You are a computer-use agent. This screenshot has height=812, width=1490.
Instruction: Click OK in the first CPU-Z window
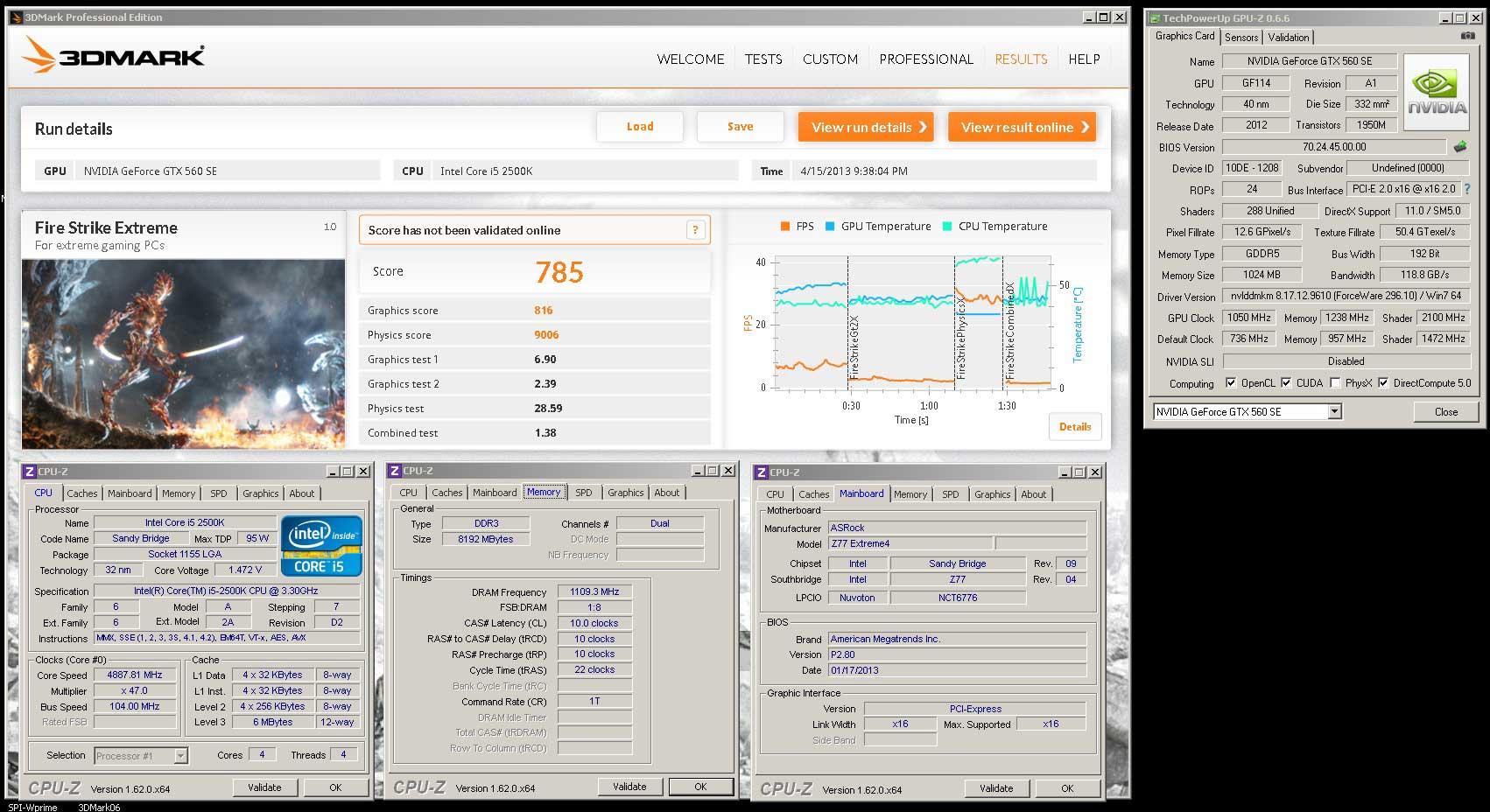[x=335, y=787]
